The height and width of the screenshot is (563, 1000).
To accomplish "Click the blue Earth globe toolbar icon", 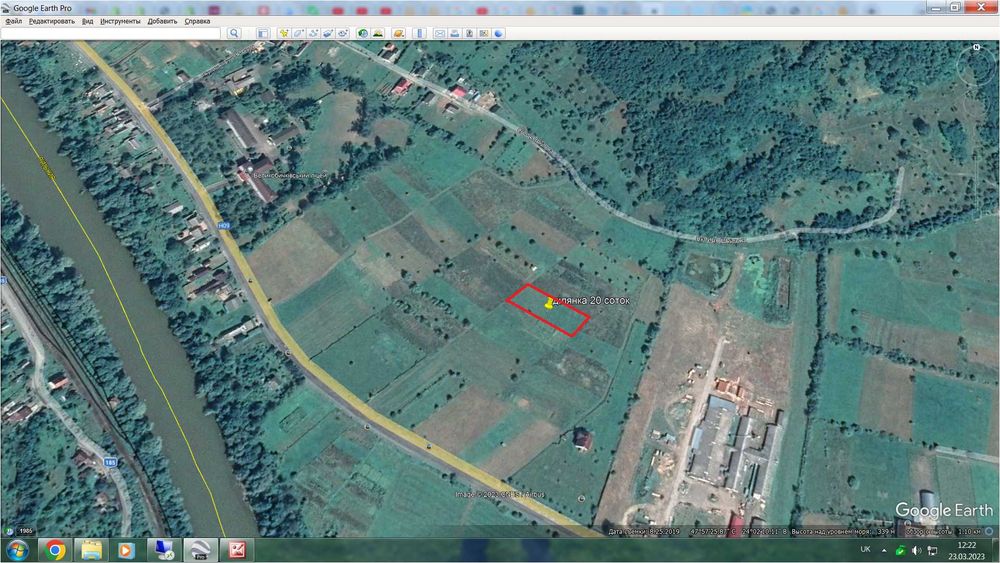I will tap(499, 33).
